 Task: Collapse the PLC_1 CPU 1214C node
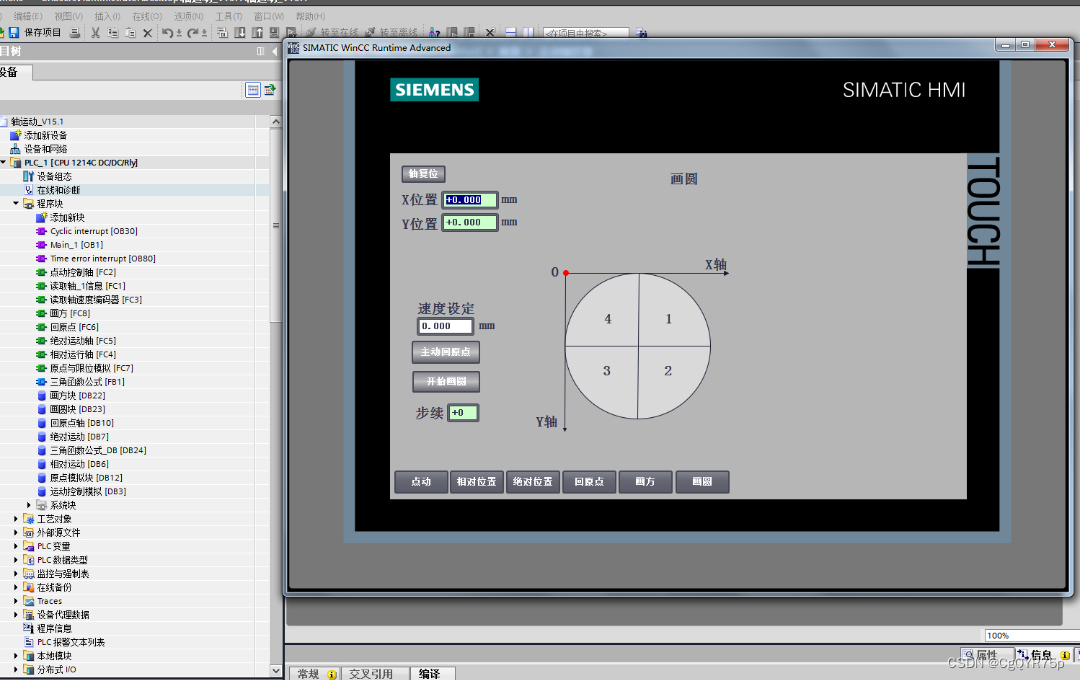click(x=3, y=163)
